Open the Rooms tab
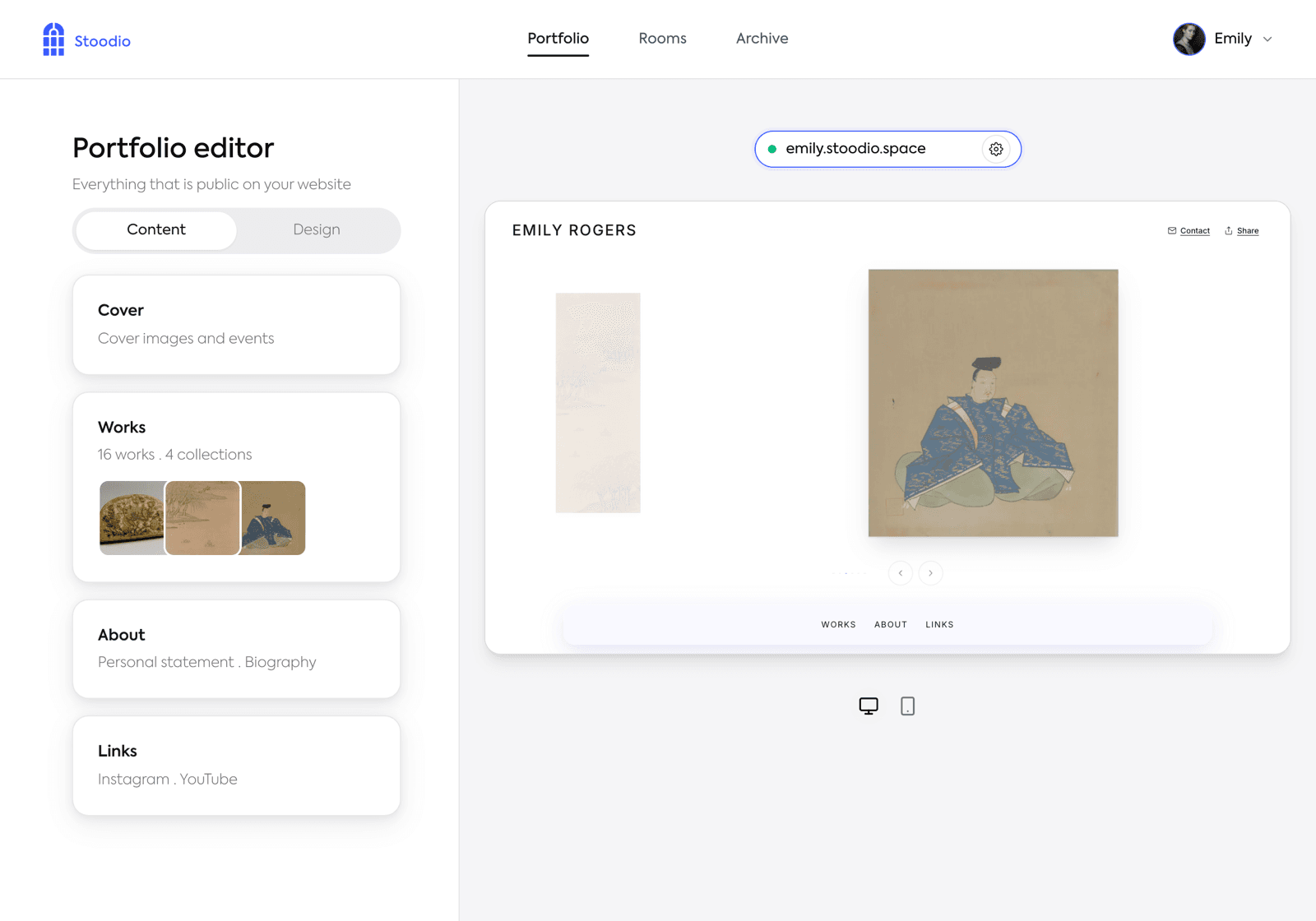The image size is (1316, 921). 662,39
